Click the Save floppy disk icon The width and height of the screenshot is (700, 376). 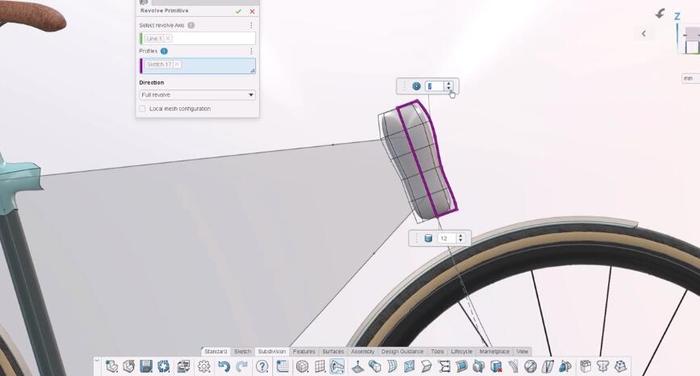pos(146,367)
